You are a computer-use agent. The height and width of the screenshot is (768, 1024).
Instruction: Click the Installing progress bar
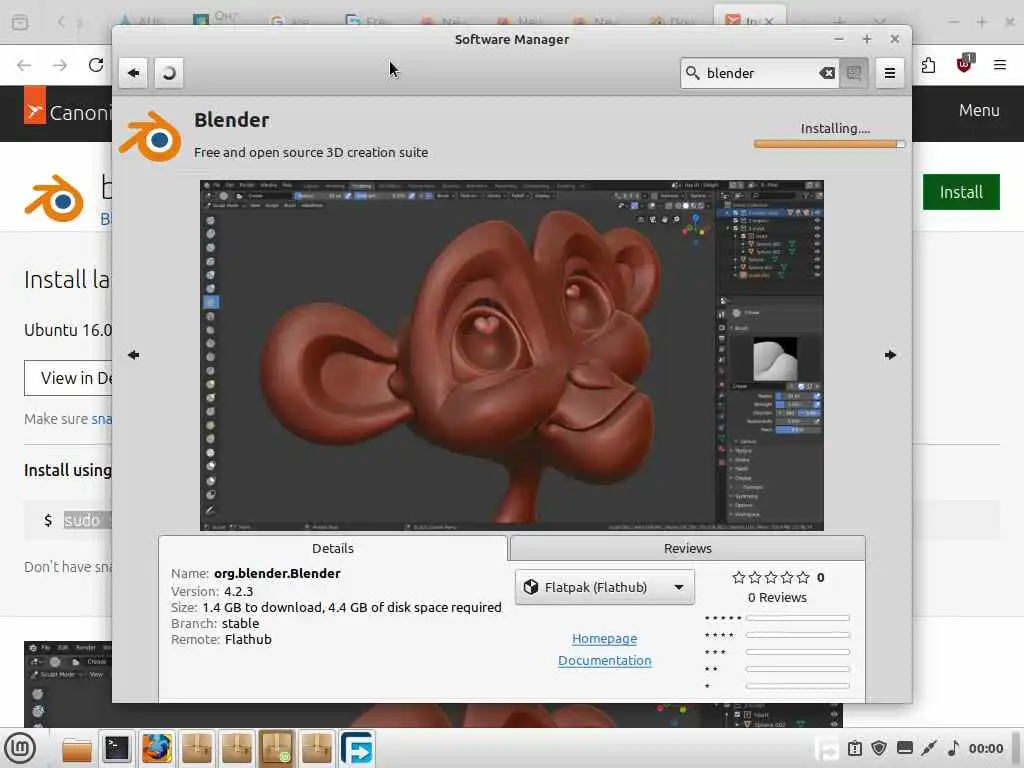[x=829, y=144]
